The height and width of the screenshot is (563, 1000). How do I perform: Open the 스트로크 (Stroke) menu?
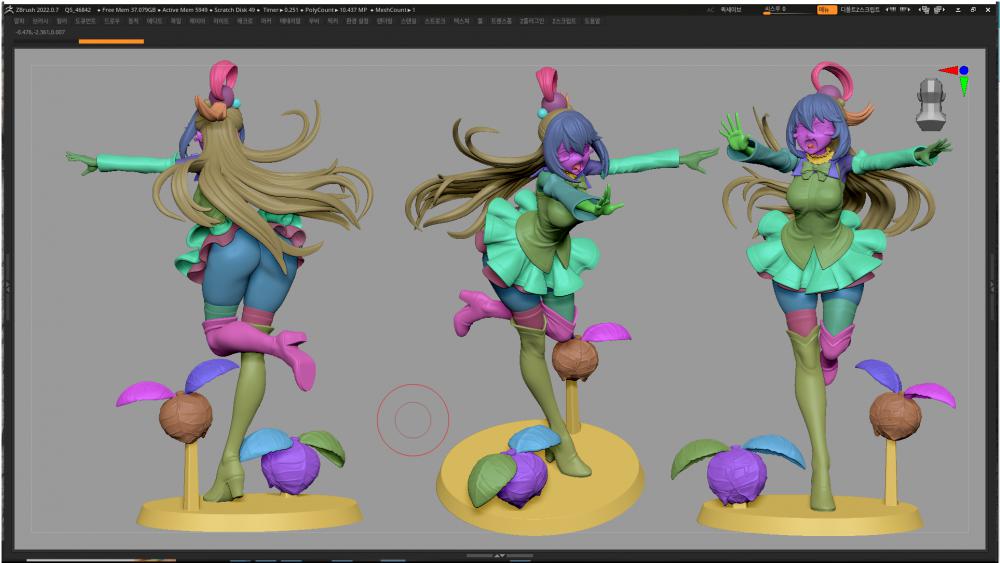(435, 21)
